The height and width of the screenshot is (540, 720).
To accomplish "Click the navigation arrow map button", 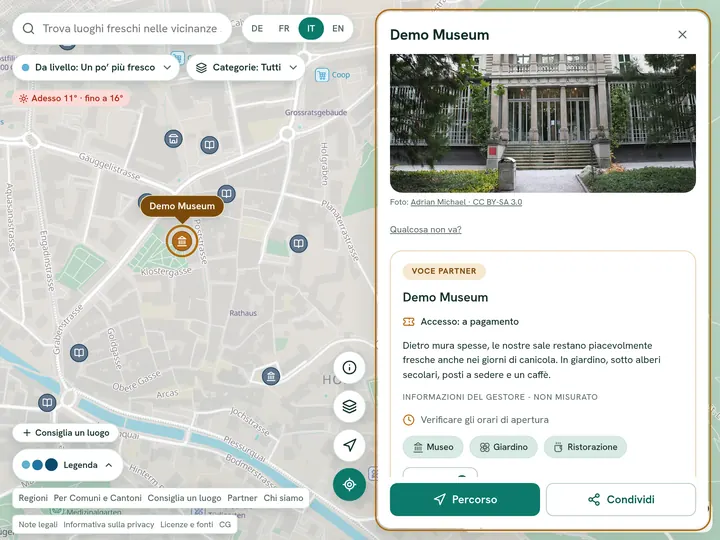I will 349,445.
